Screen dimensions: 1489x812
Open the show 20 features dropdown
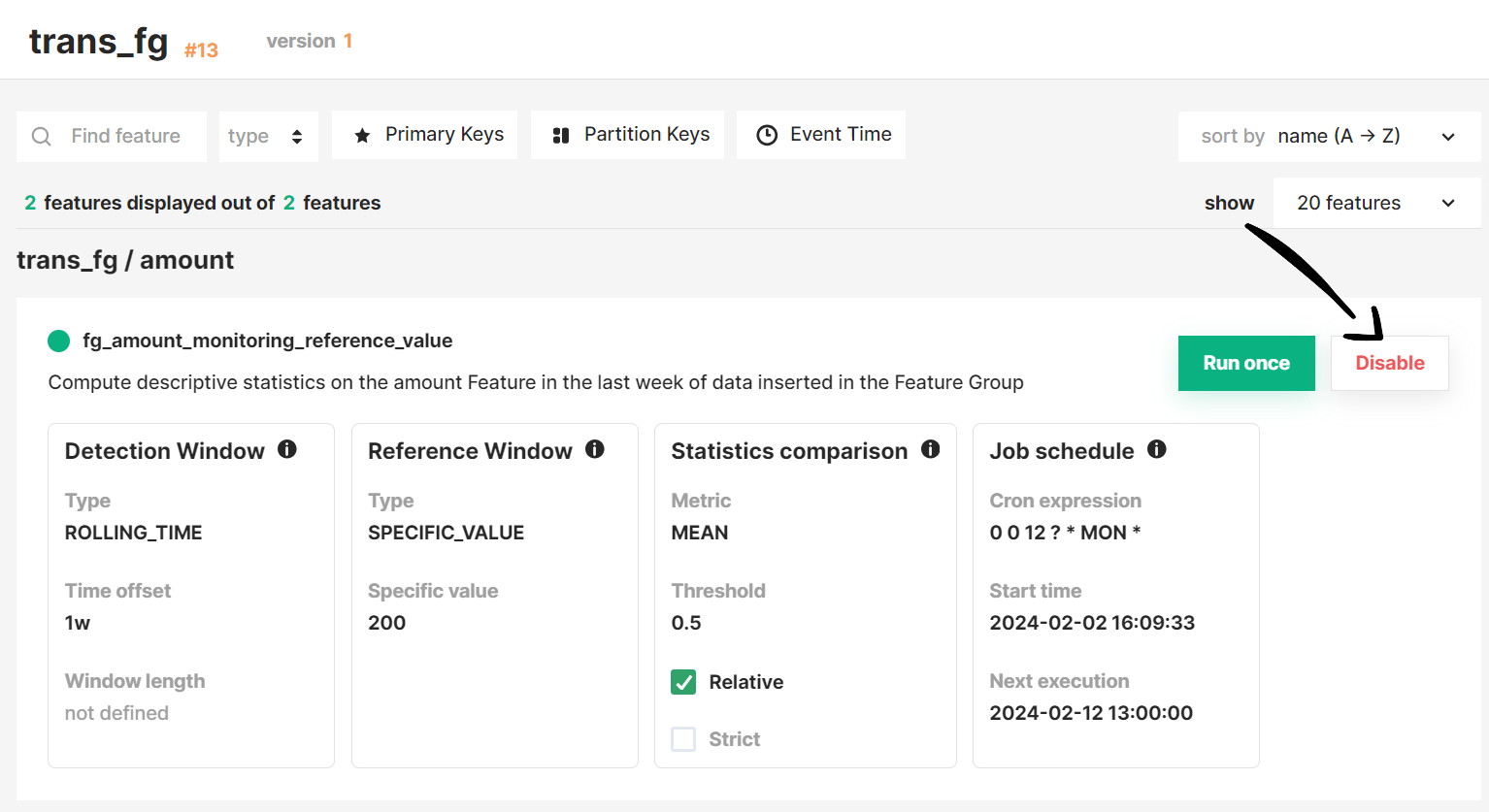(x=1375, y=203)
